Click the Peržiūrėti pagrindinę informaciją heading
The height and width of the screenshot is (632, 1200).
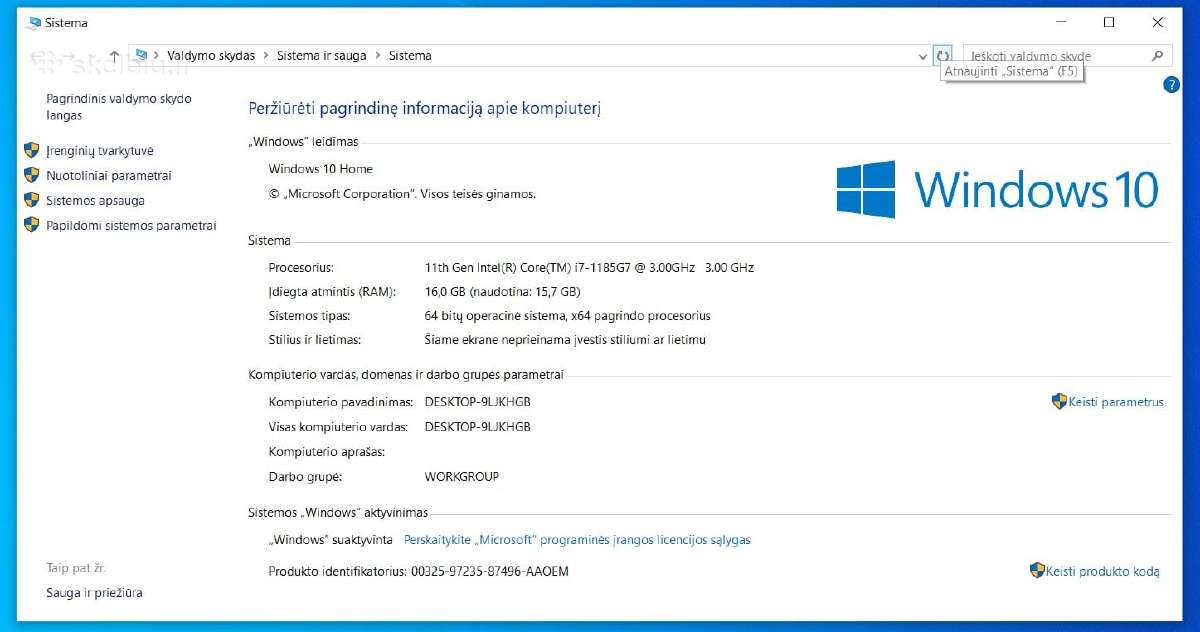(424, 108)
